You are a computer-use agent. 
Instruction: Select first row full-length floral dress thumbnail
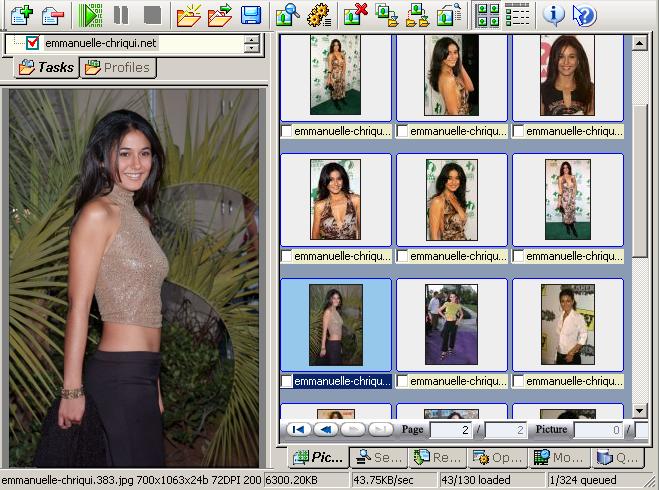tap(335, 75)
